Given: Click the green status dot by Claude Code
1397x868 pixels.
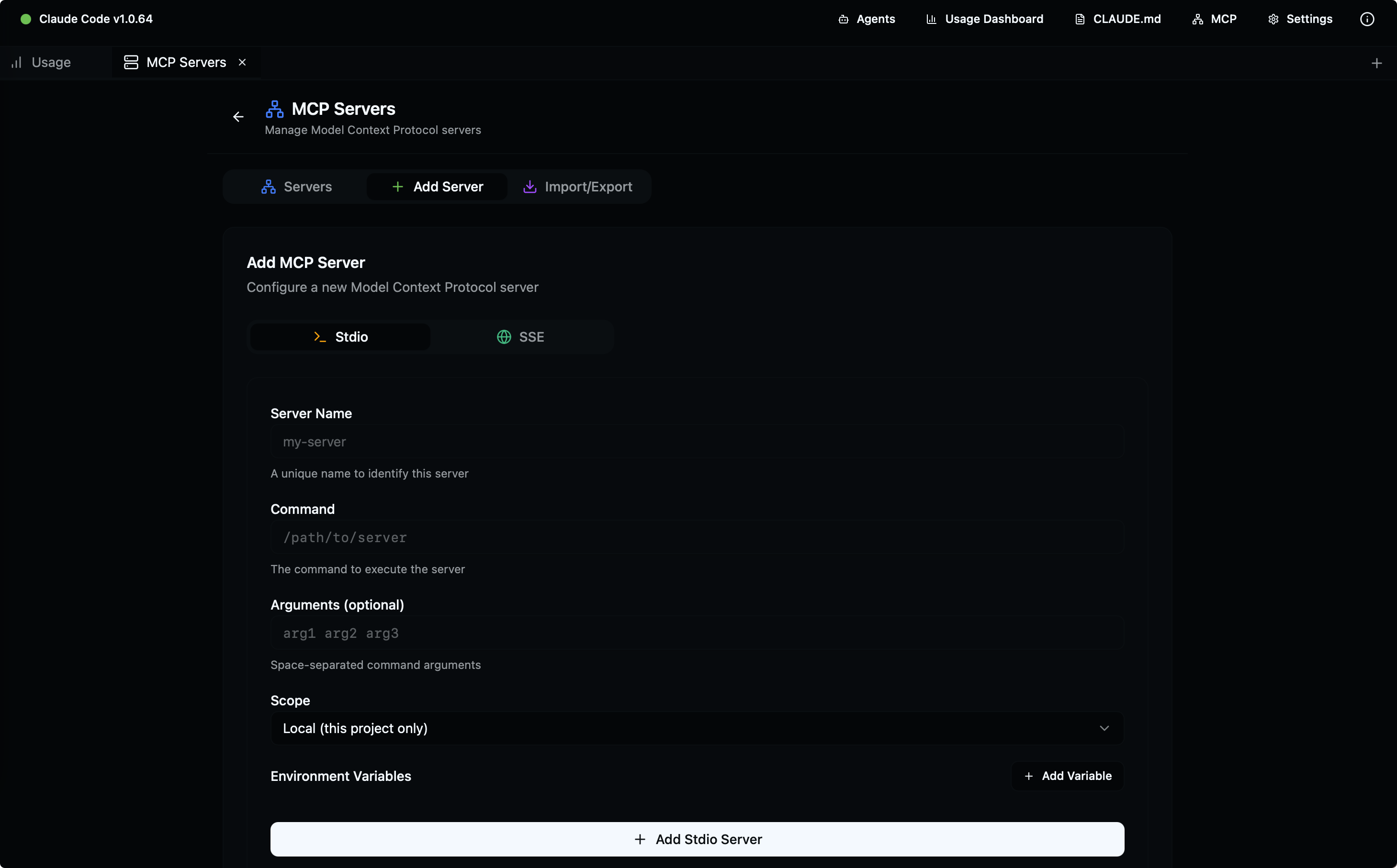Looking at the screenshot, I should tap(26, 19).
